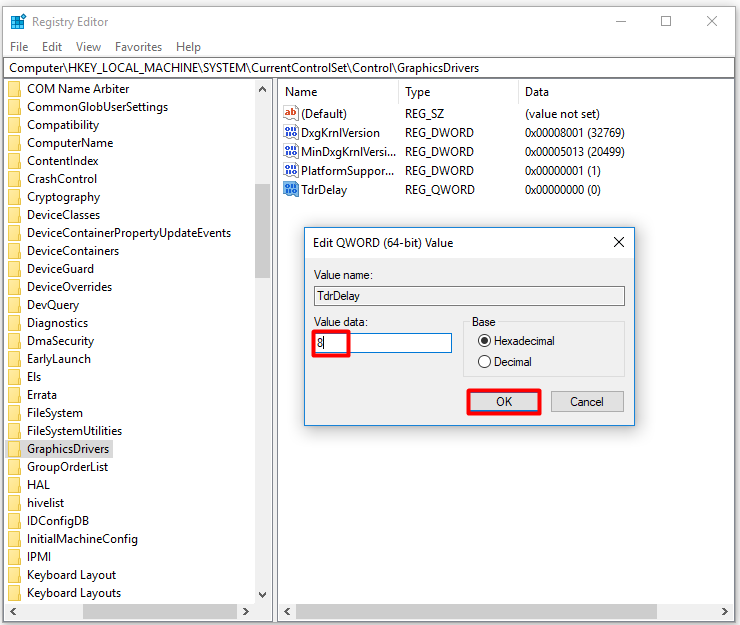The height and width of the screenshot is (625, 740).
Task: Click the GraphicsDrivers folder icon
Action: pos(15,449)
